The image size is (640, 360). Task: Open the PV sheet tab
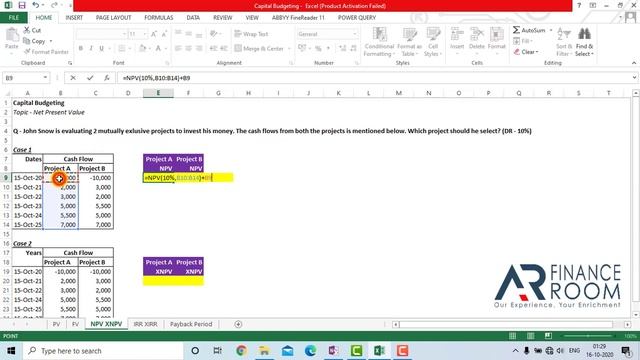tap(56, 324)
